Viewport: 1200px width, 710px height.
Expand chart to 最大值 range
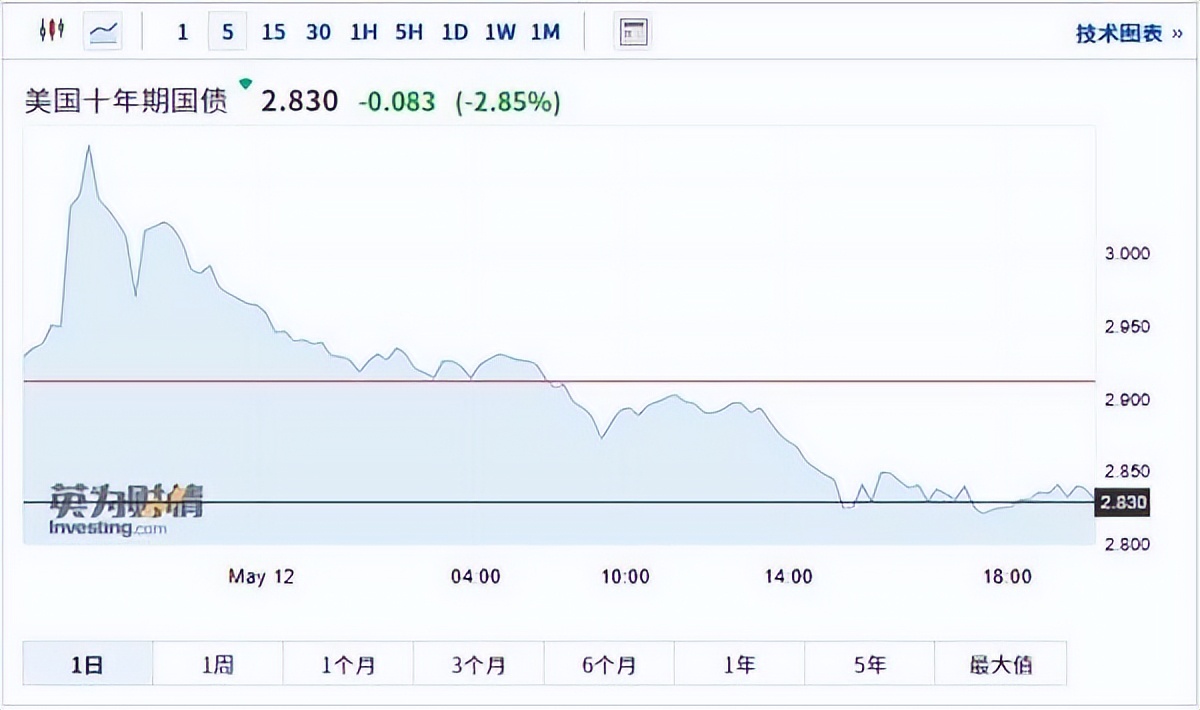tap(1000, 664)
